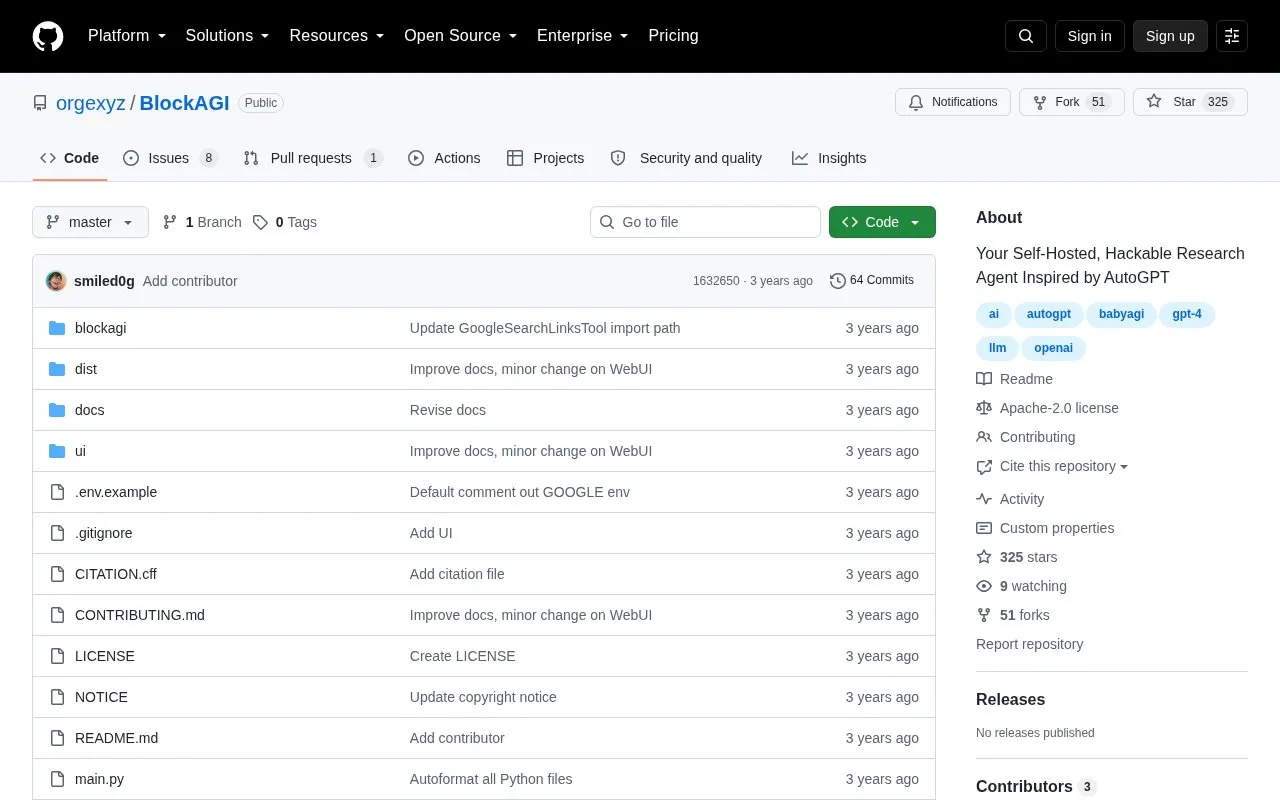1280x800 pixels.
Task: Click the file icon for .env.example
Action: point(57,492)
